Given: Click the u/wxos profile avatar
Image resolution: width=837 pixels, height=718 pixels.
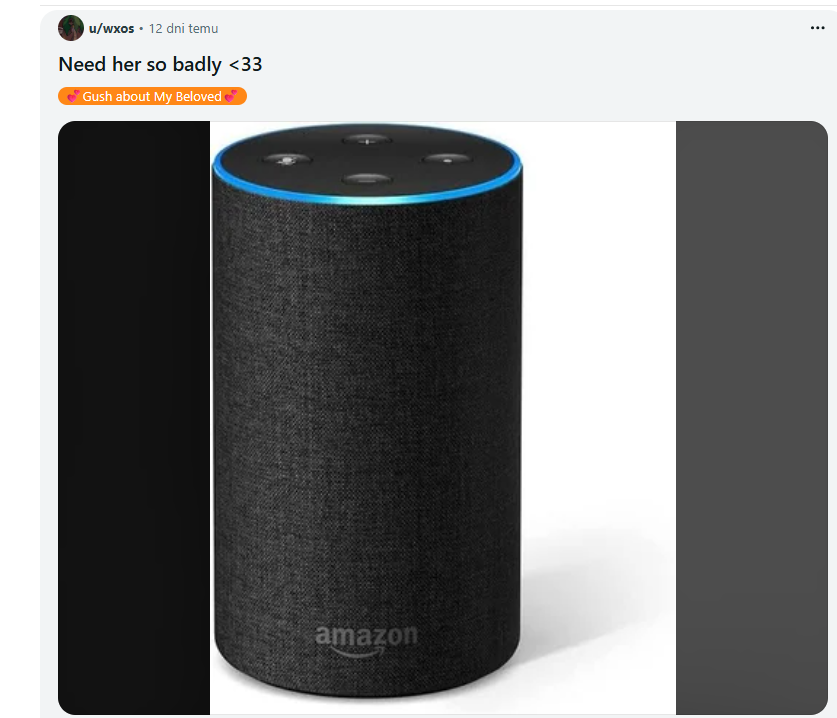Looking at the screenshot, I should [x=70, y=28].
